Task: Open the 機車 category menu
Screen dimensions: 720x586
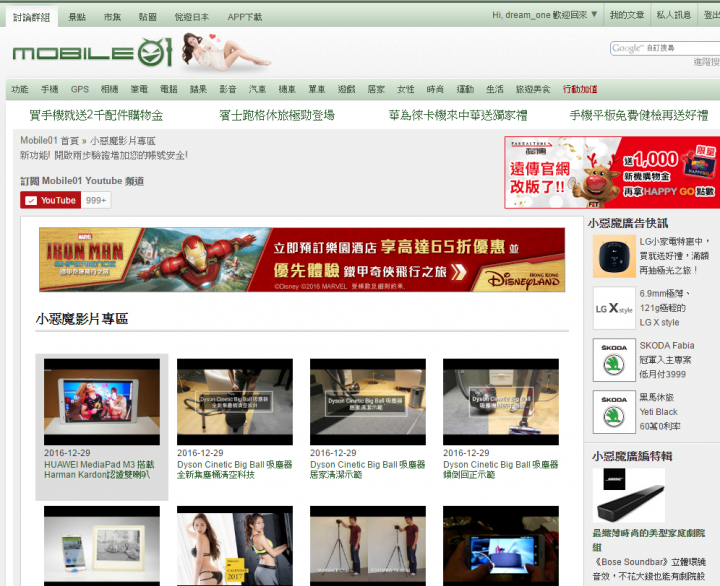Action: (x=287, y=89)
